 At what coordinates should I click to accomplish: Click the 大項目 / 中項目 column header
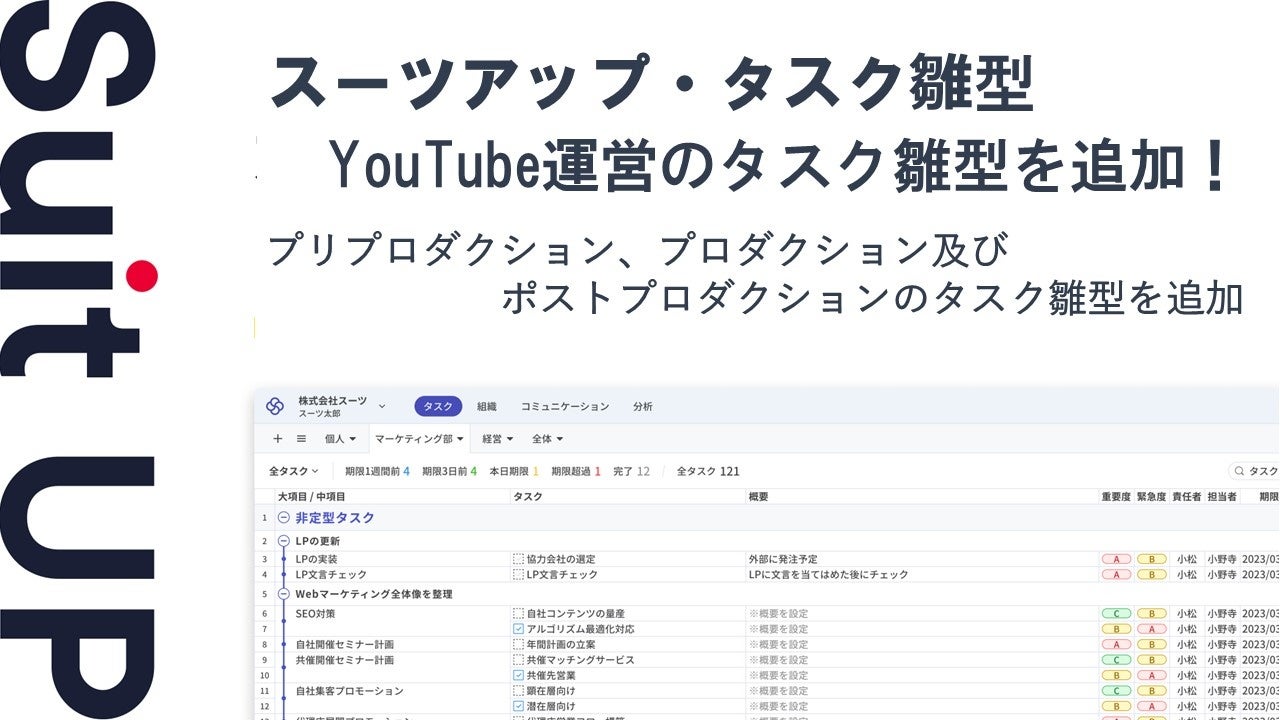click(x=312, y=497)
